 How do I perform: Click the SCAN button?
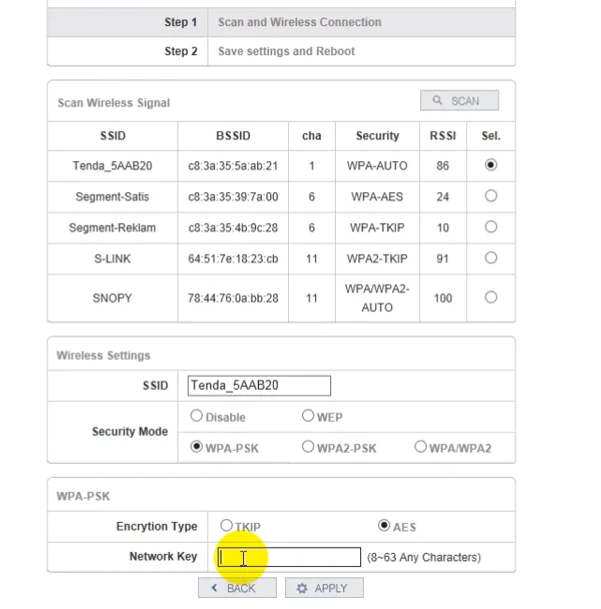tap(459, 101)
